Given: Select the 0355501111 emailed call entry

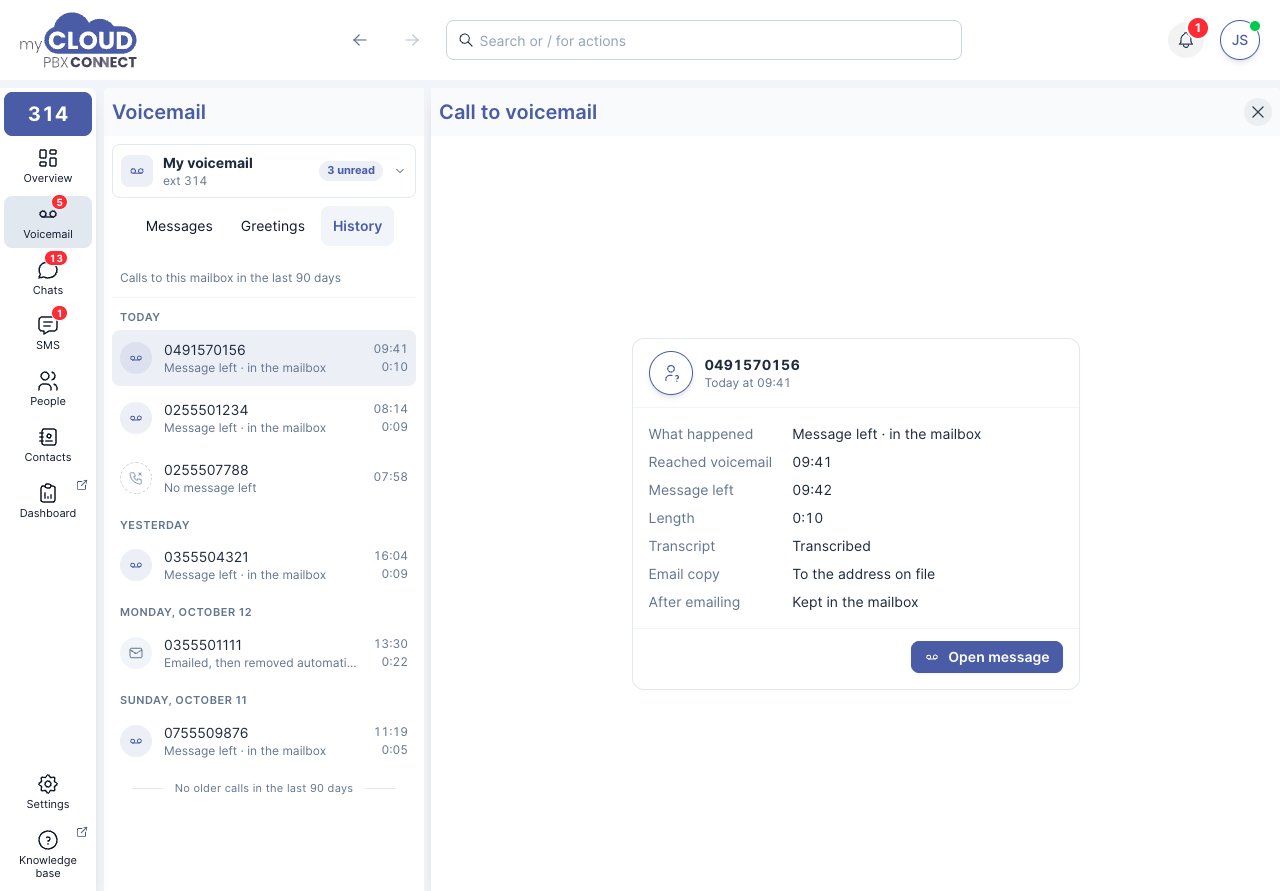Looking at the screenshot, I should point(264,653).
